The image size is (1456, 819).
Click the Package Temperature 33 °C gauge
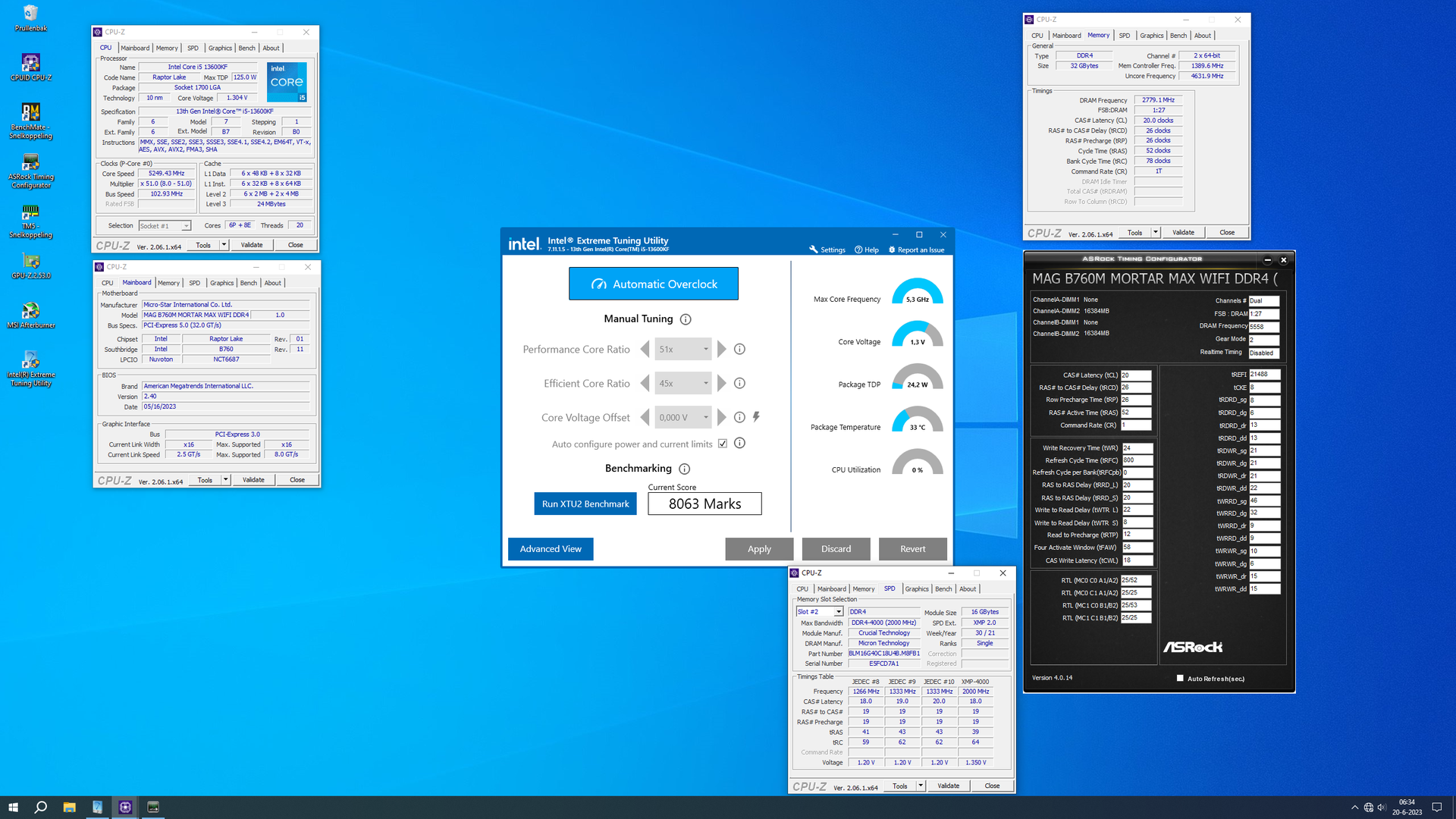coord(918,420)
